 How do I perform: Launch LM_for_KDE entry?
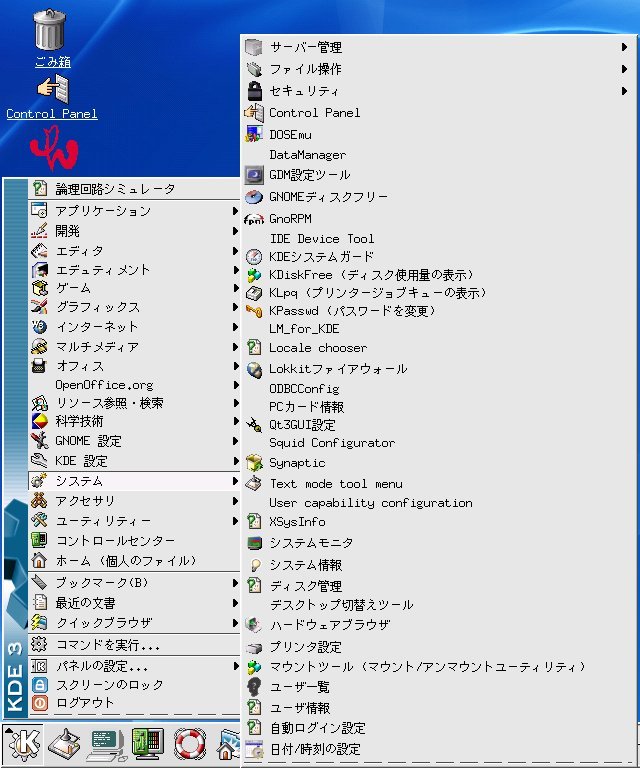point(439,329)
